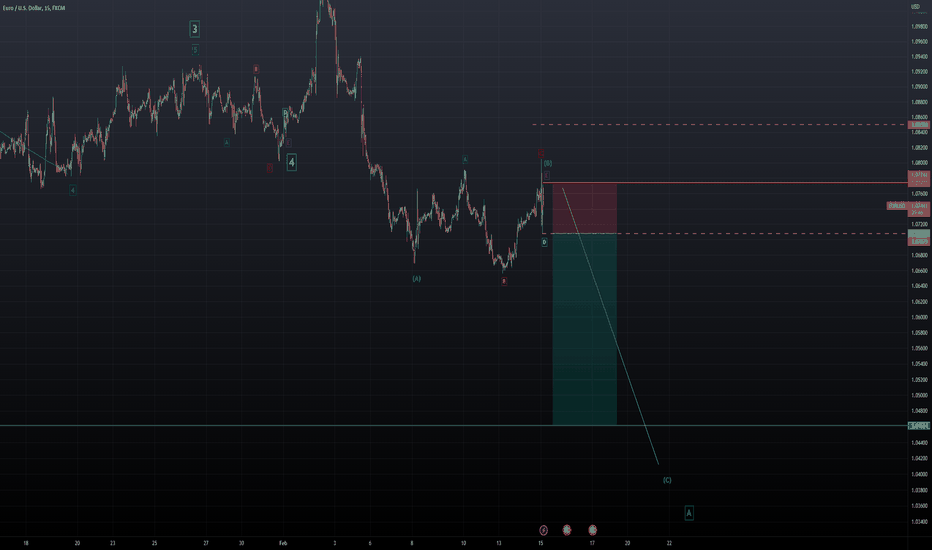Select the solid red horizontal line
Viewport: 932px width, 550px height.
click(725, 183)
